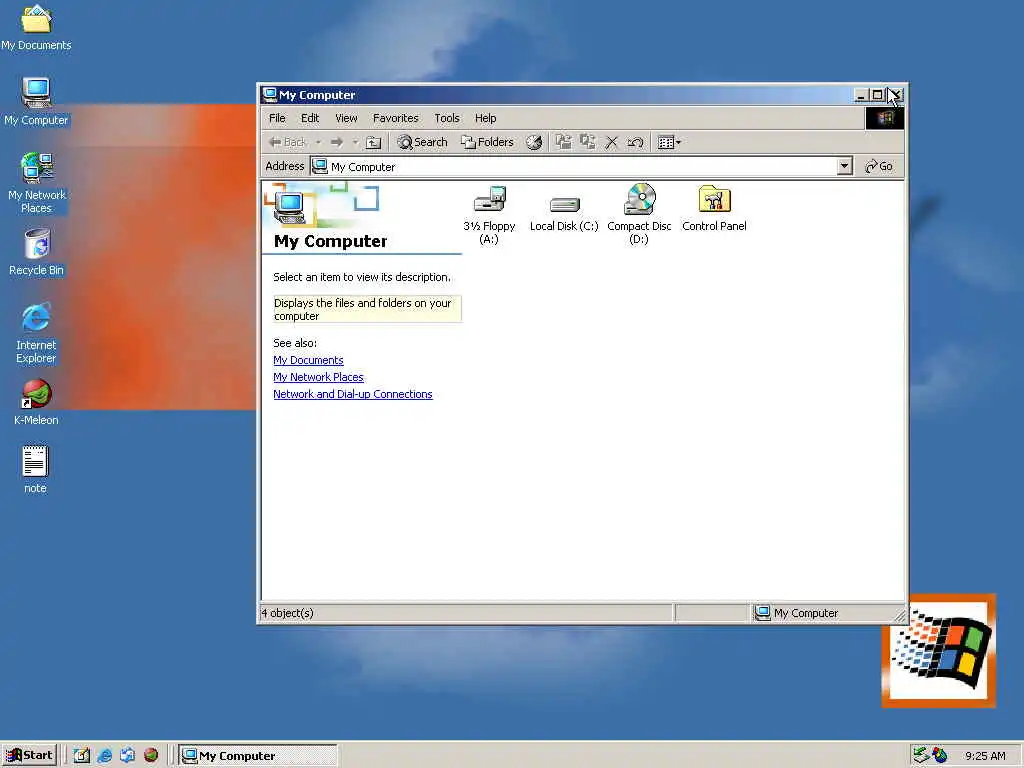1024x768 pixels.
Task: Follow the My Network Places link
Action: (318, 377)
